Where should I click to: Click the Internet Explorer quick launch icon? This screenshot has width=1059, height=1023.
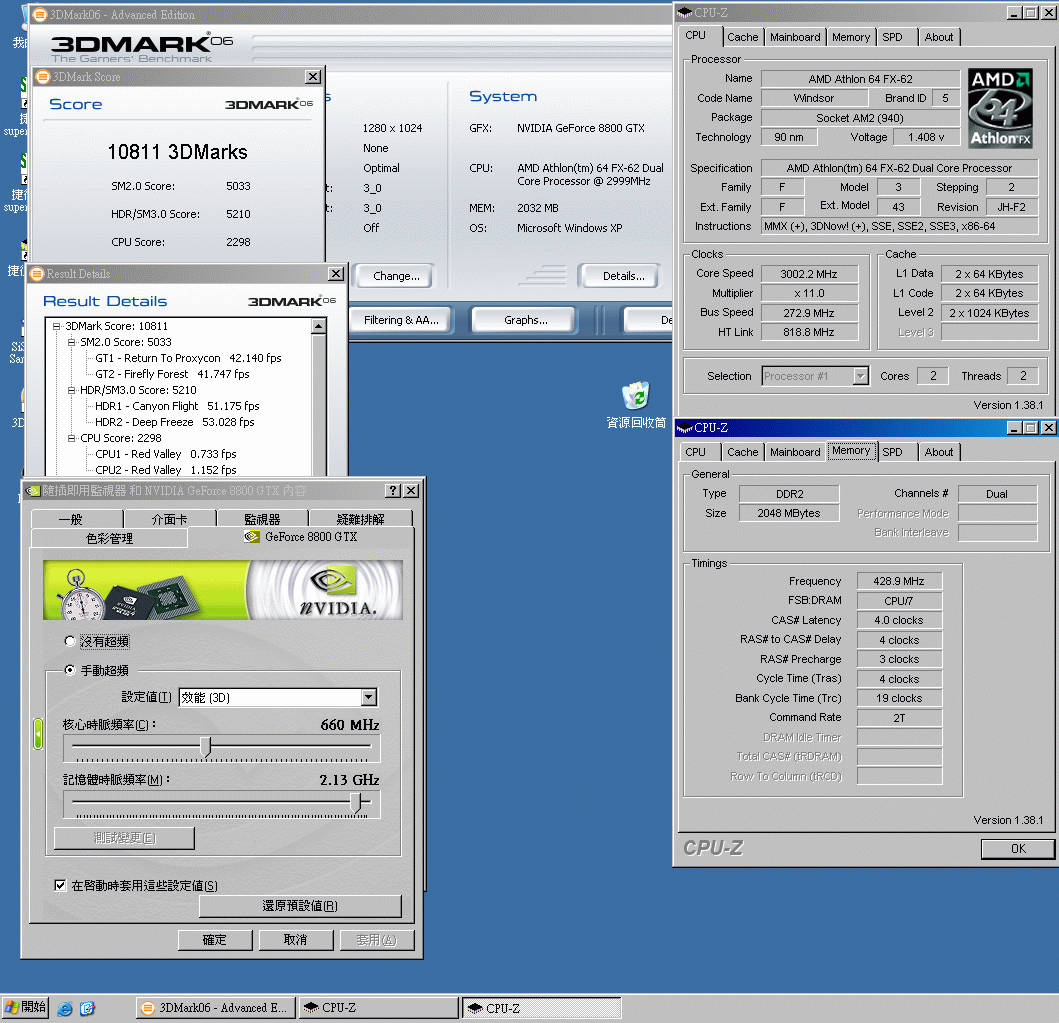click(x=65, y=1008)
